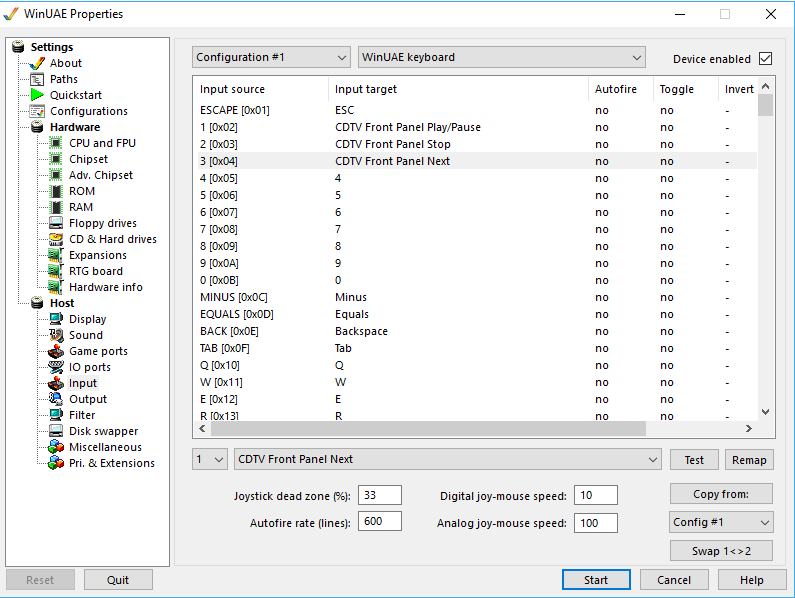Open the CDTV Front Panel Next target dropdown
This screenshot has height=598, width=795.
[448, 460]
